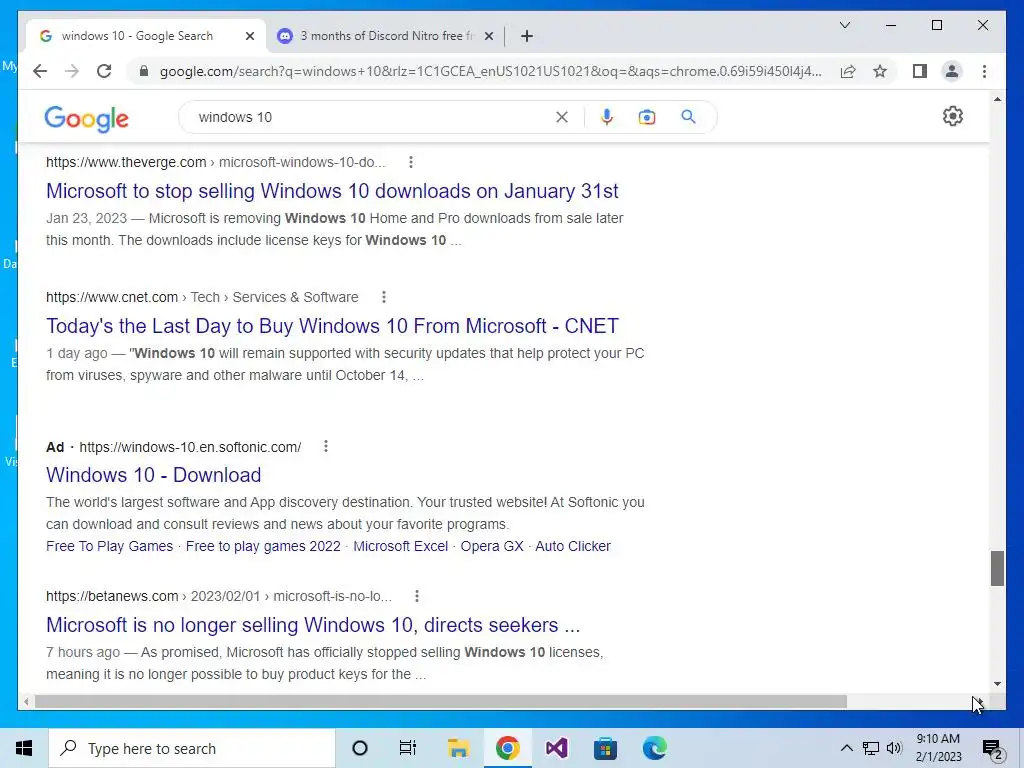Show hidden system tray icons
This screenshot has width=1024, height=768.
click(846, 748)
